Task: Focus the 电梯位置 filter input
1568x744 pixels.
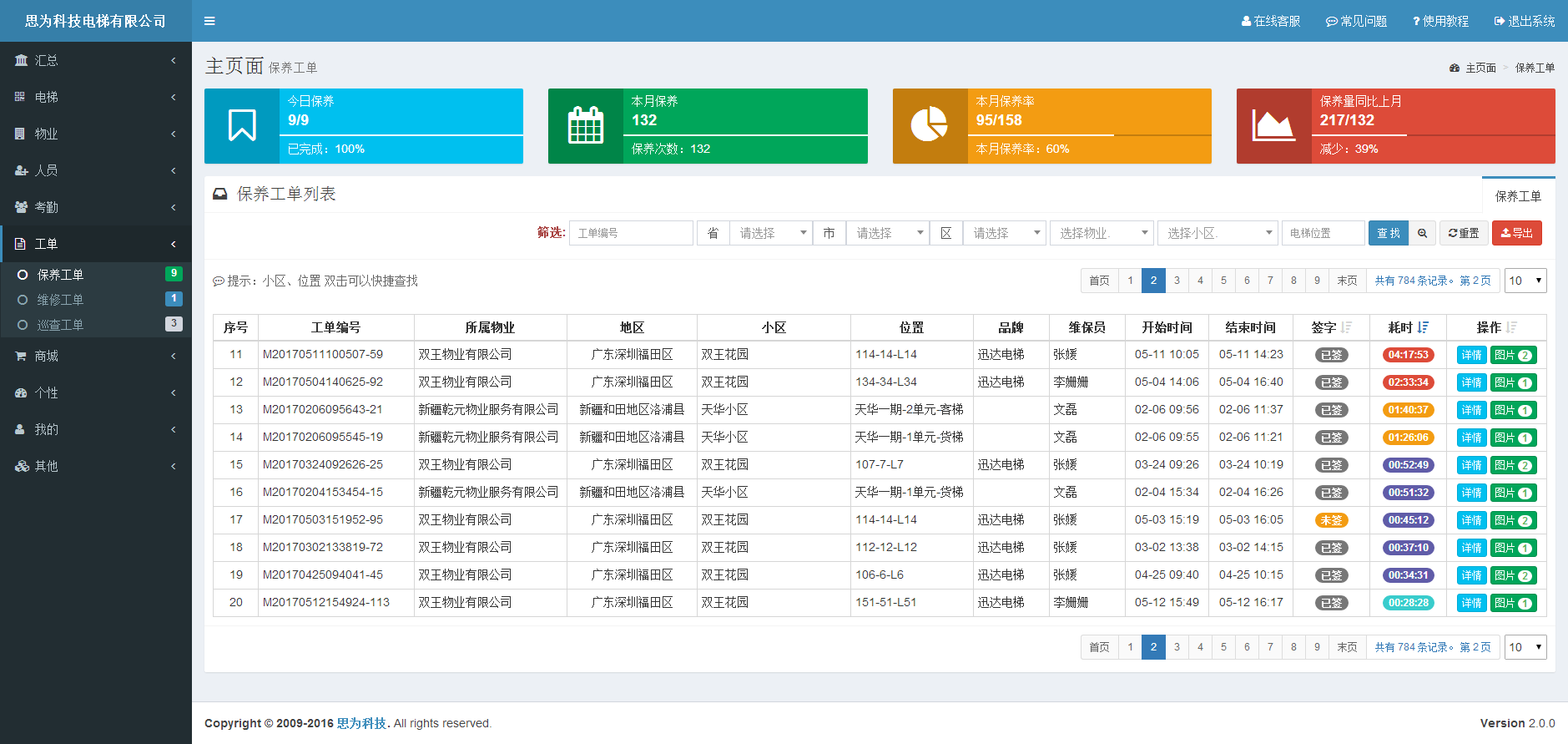Action: [1323, 233]
